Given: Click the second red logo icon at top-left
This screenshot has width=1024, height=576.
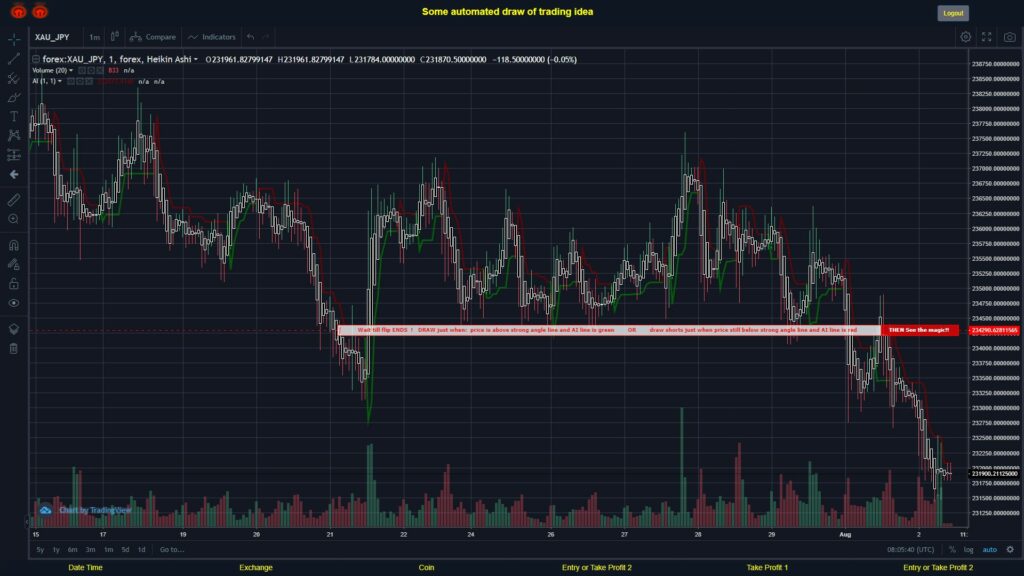Looking at the screenshot, I should [40, 11].
